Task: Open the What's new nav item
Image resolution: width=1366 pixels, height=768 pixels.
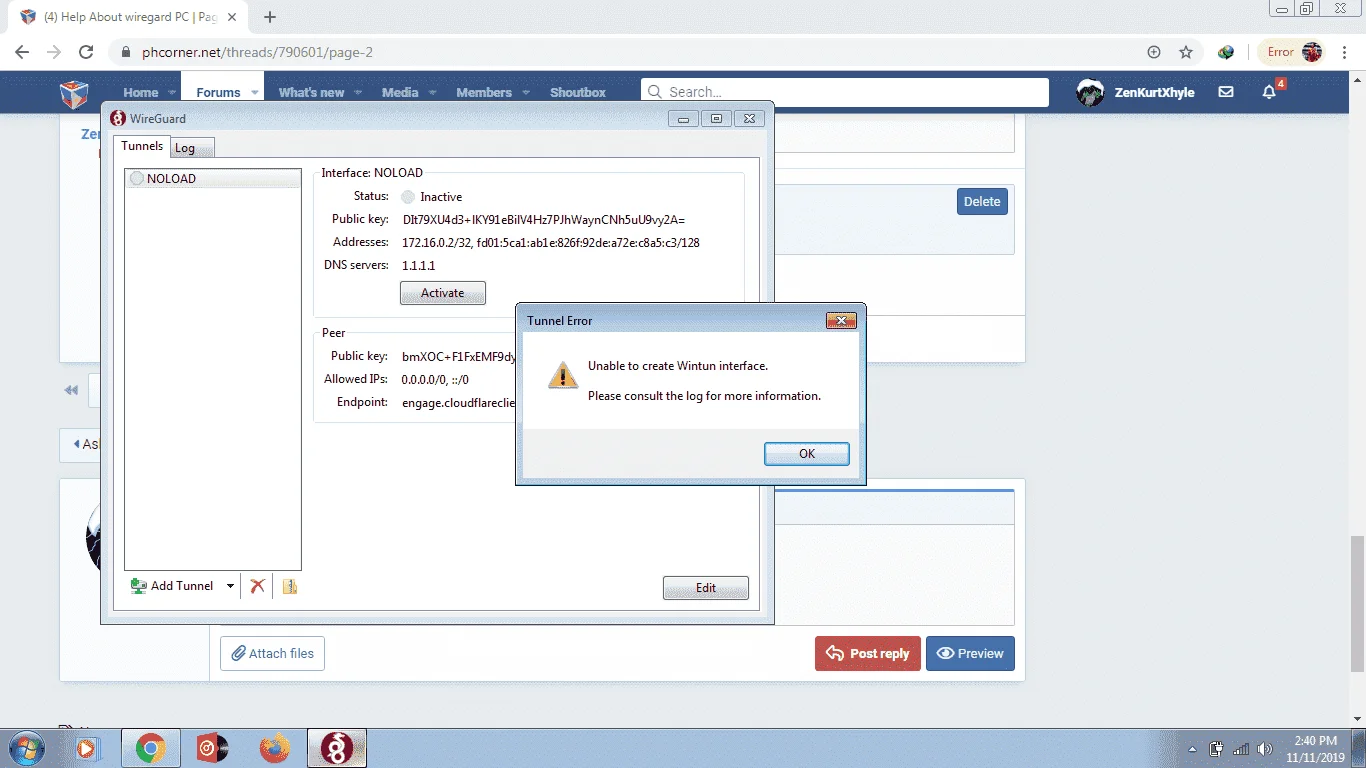Action: tap(311, 92)
